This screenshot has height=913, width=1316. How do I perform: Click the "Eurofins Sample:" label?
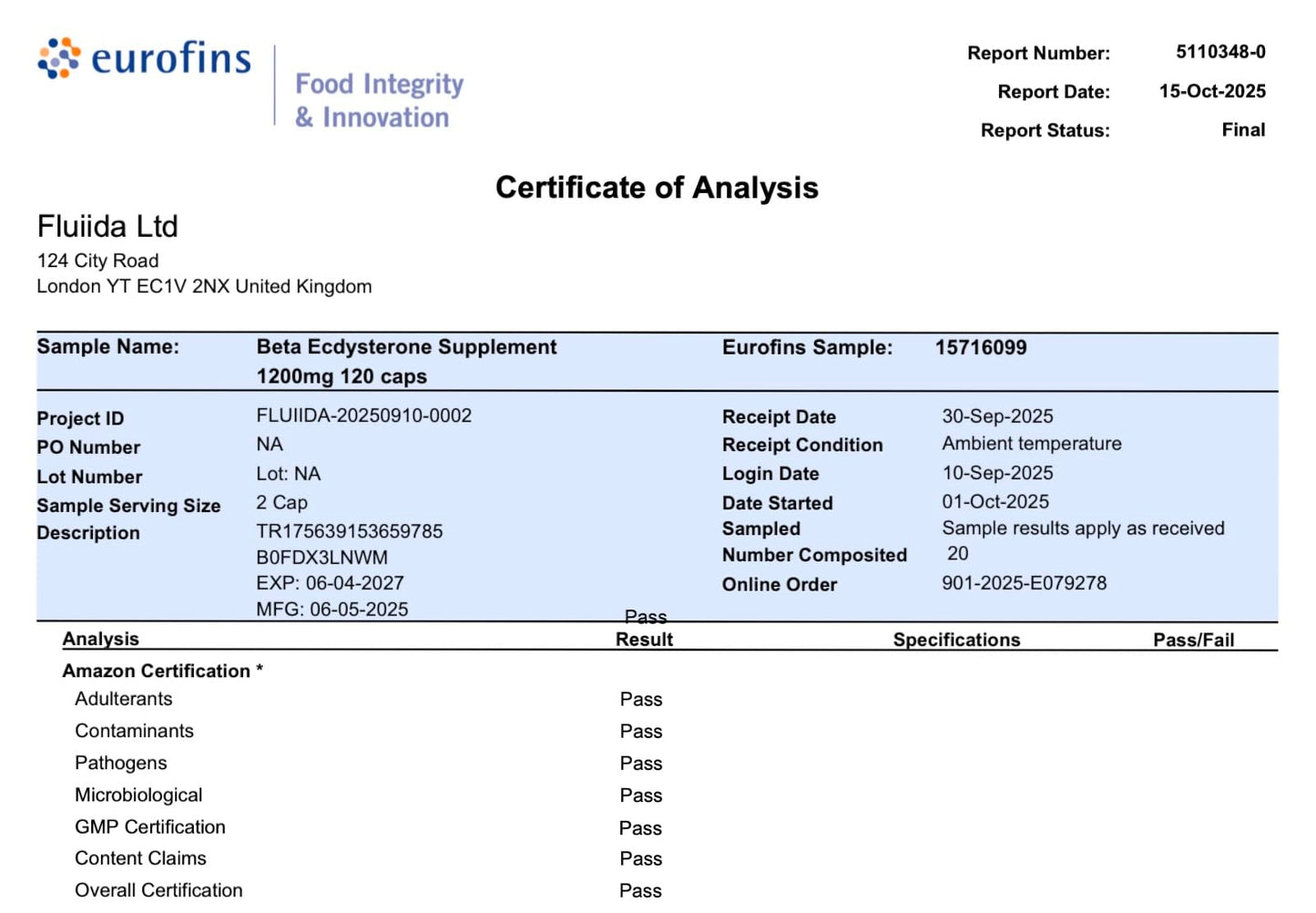(x=807, y=347)
